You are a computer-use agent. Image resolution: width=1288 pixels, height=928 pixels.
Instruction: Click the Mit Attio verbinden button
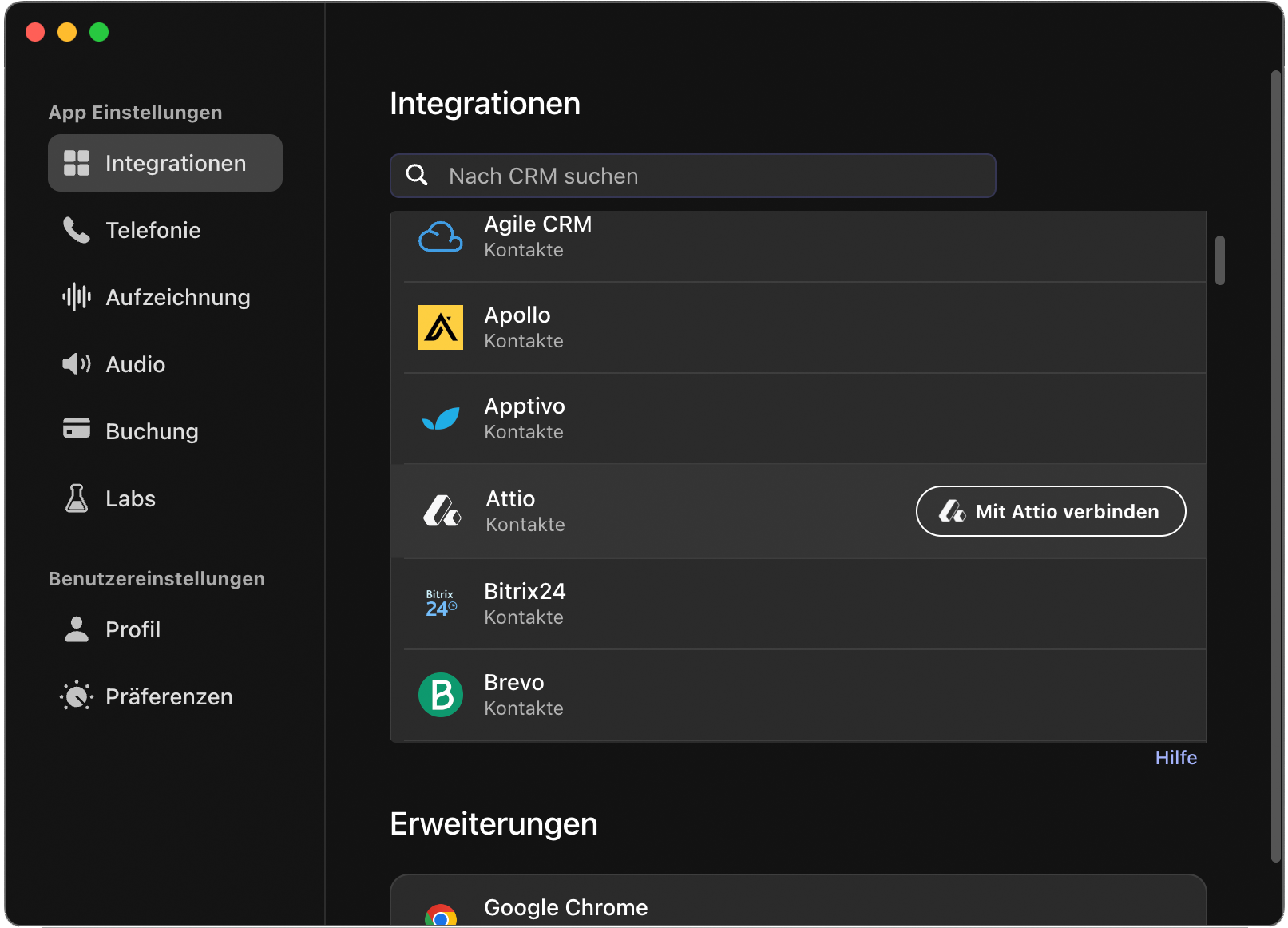coord(1051,511)
